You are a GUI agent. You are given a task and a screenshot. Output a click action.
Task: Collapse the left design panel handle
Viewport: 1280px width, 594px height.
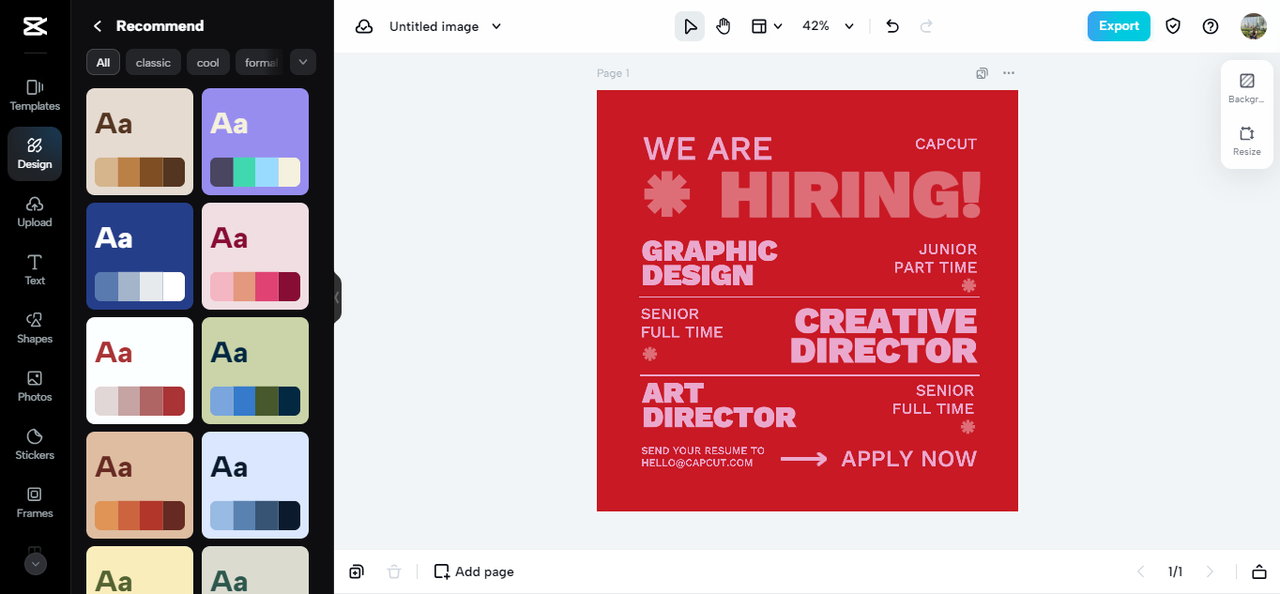(x=337, y=297)
